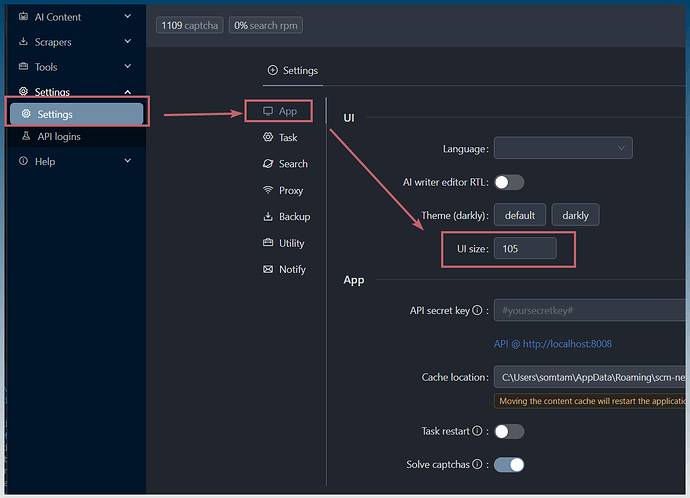Click the Cache location input field
Viewport: 690px width, 498px height.
589,377
